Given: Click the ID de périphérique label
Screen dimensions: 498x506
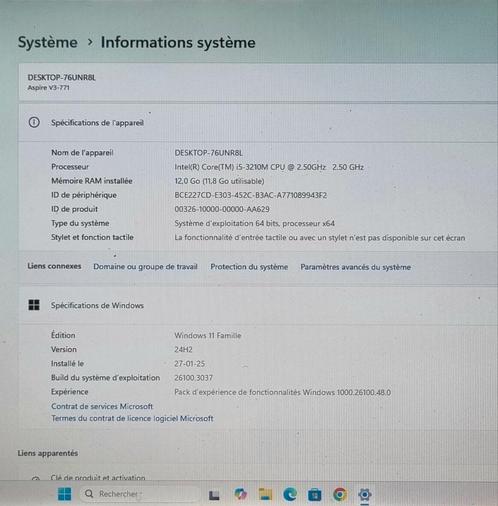Looking at the screenshot, I should coord(84,195).
